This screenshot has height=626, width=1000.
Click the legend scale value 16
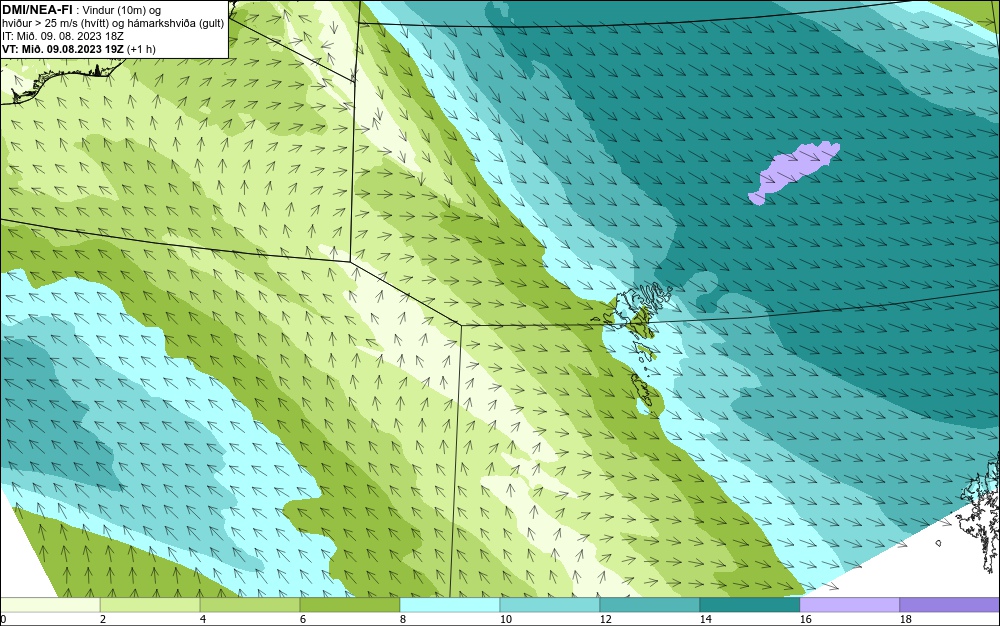pos(805,619)
